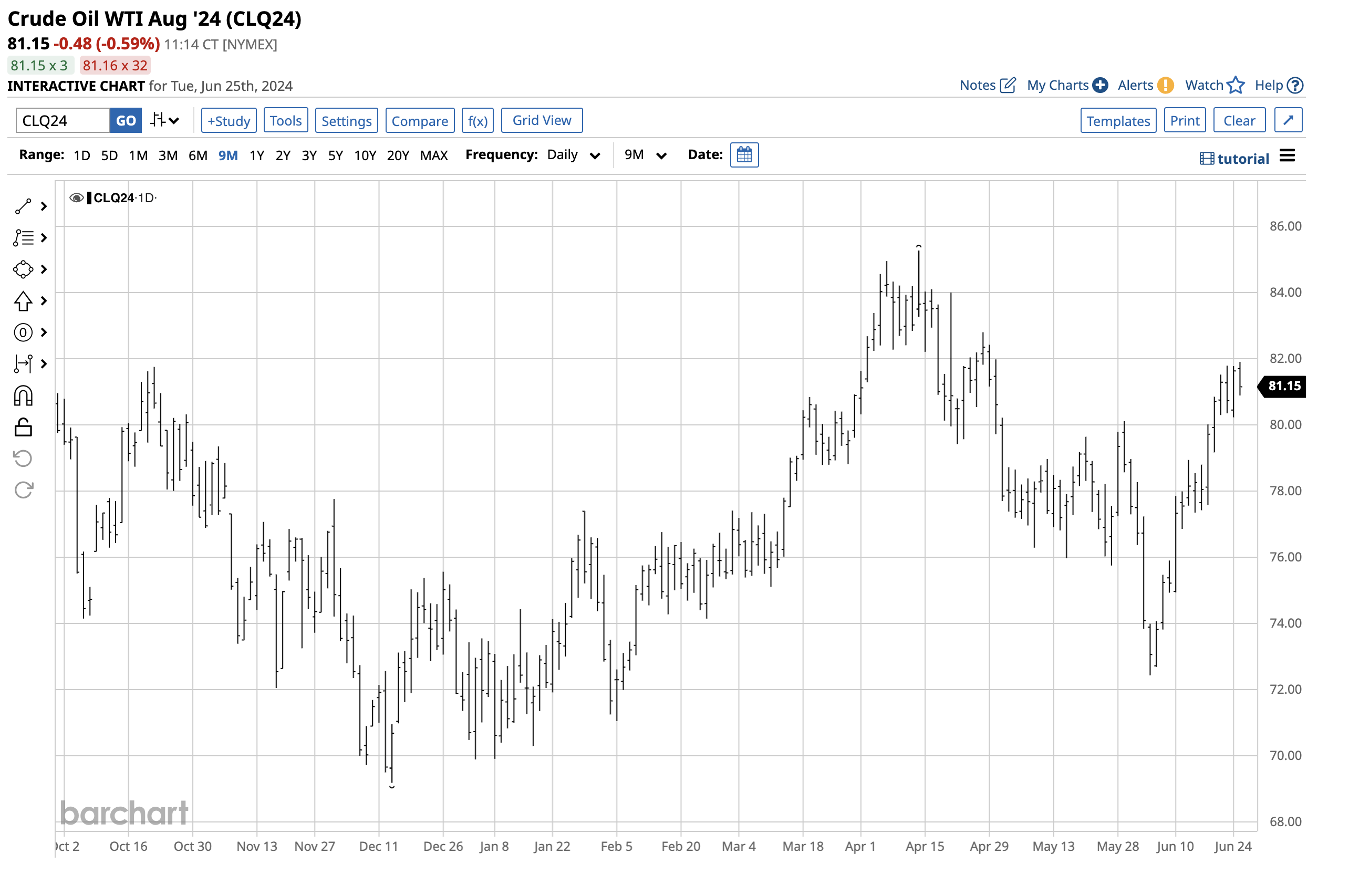The image size is (1349, 896).
Task: Click the Templates button
Action: 1117,121
